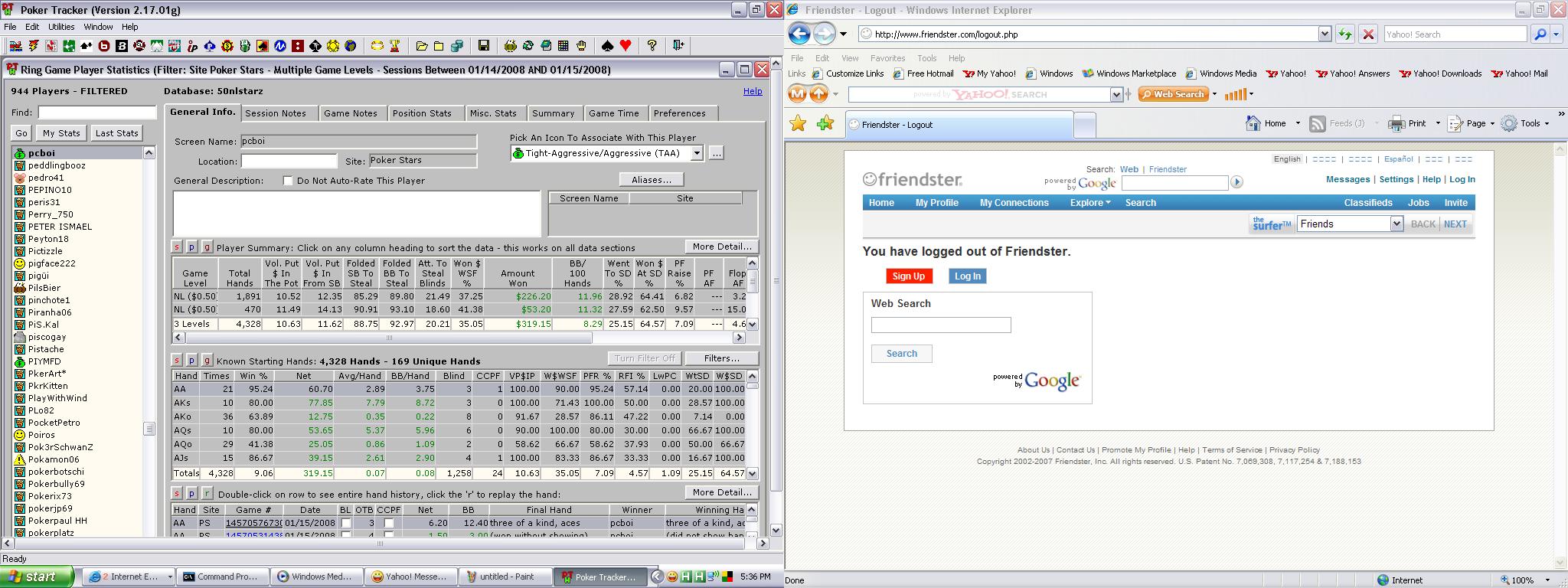1568x588 pixels.
Task: Click the IE search magnifier icon
Action: click(x=1540, y=34)
